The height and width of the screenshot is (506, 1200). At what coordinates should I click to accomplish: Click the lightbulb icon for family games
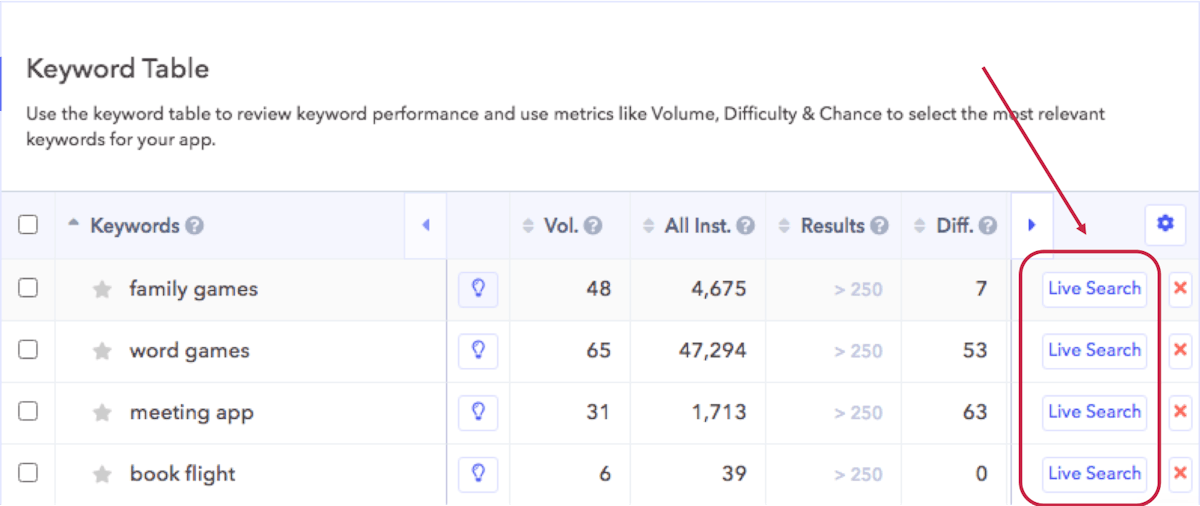478,289
